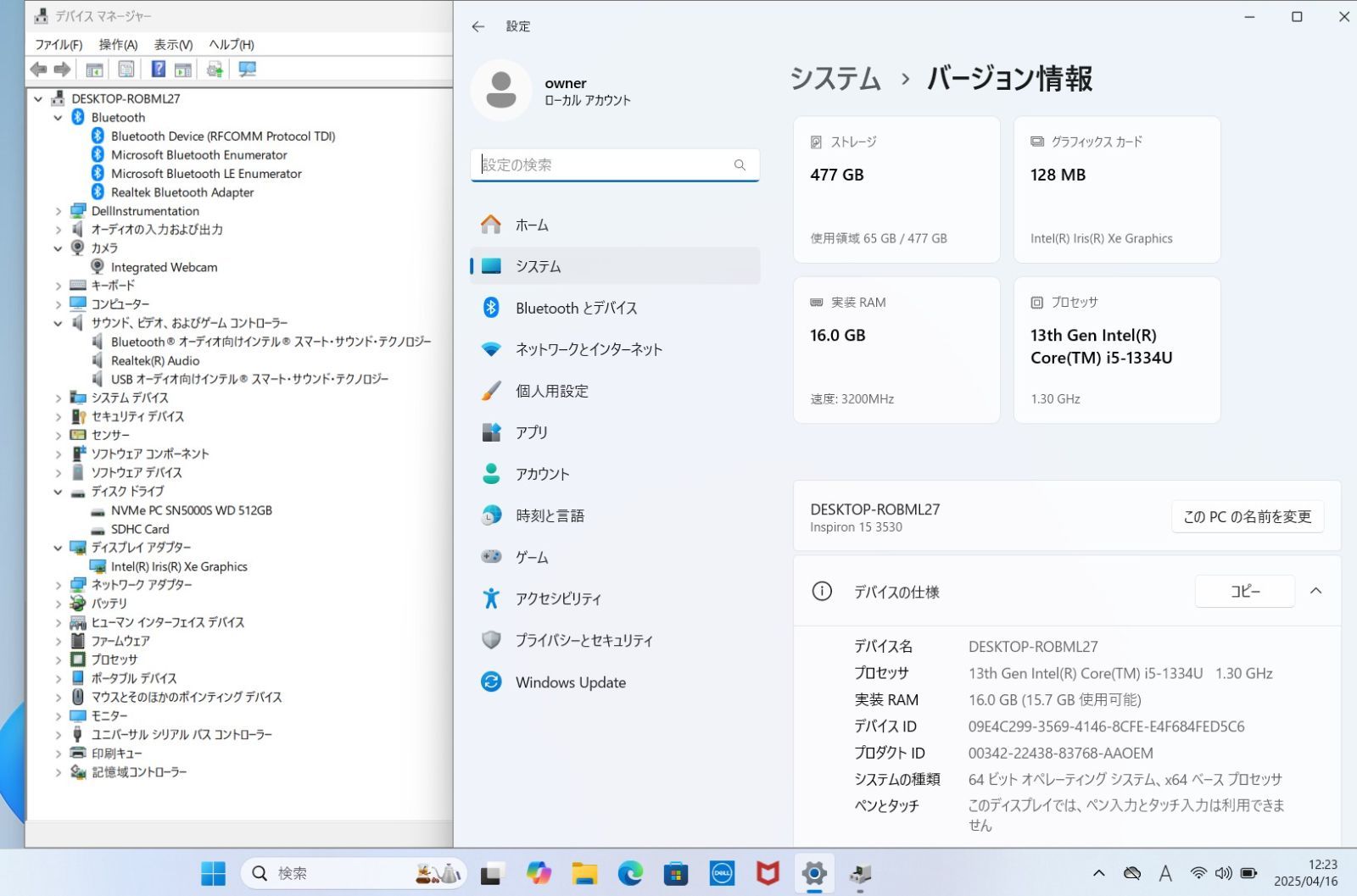1357x896 pixels.
Task: Click the システム breadcrumb link
Action: pos(835,79)
